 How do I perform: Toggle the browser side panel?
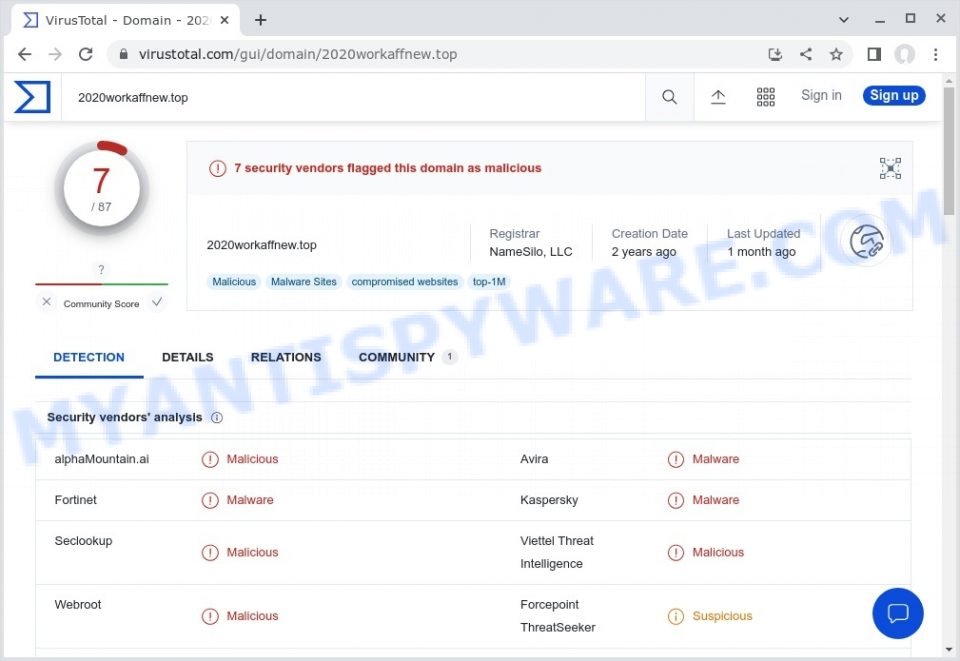click(874, 54)
